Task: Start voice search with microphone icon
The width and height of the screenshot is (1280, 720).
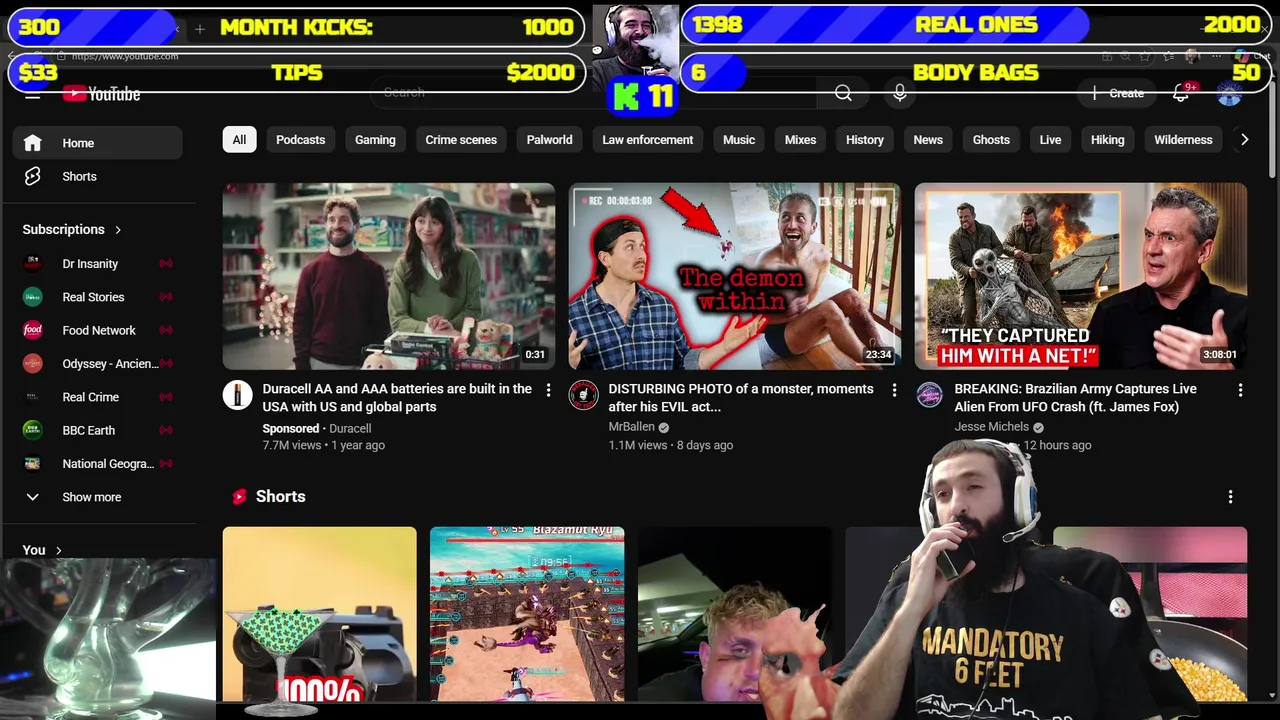Action: (900, 93)
